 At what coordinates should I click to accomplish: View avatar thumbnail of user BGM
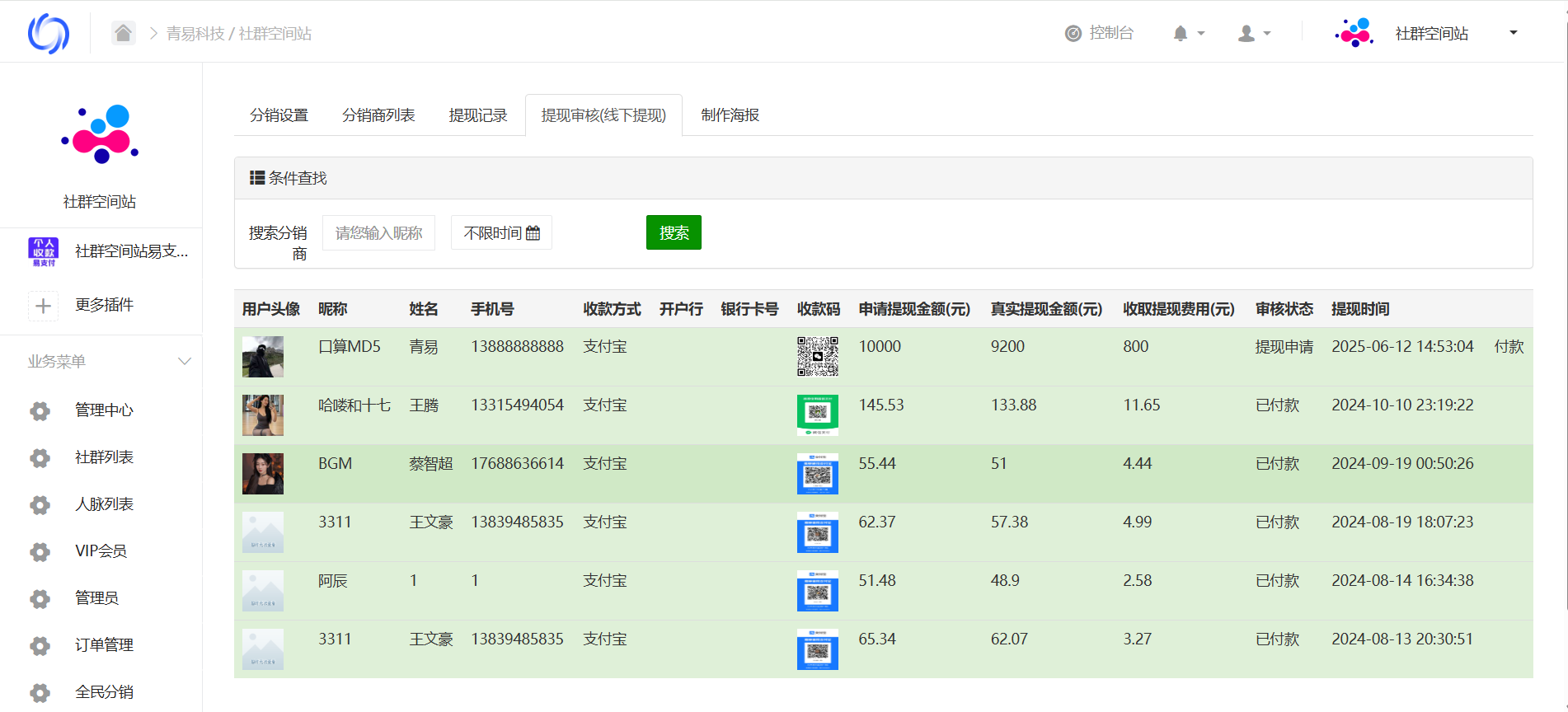[x=263, y=474]
